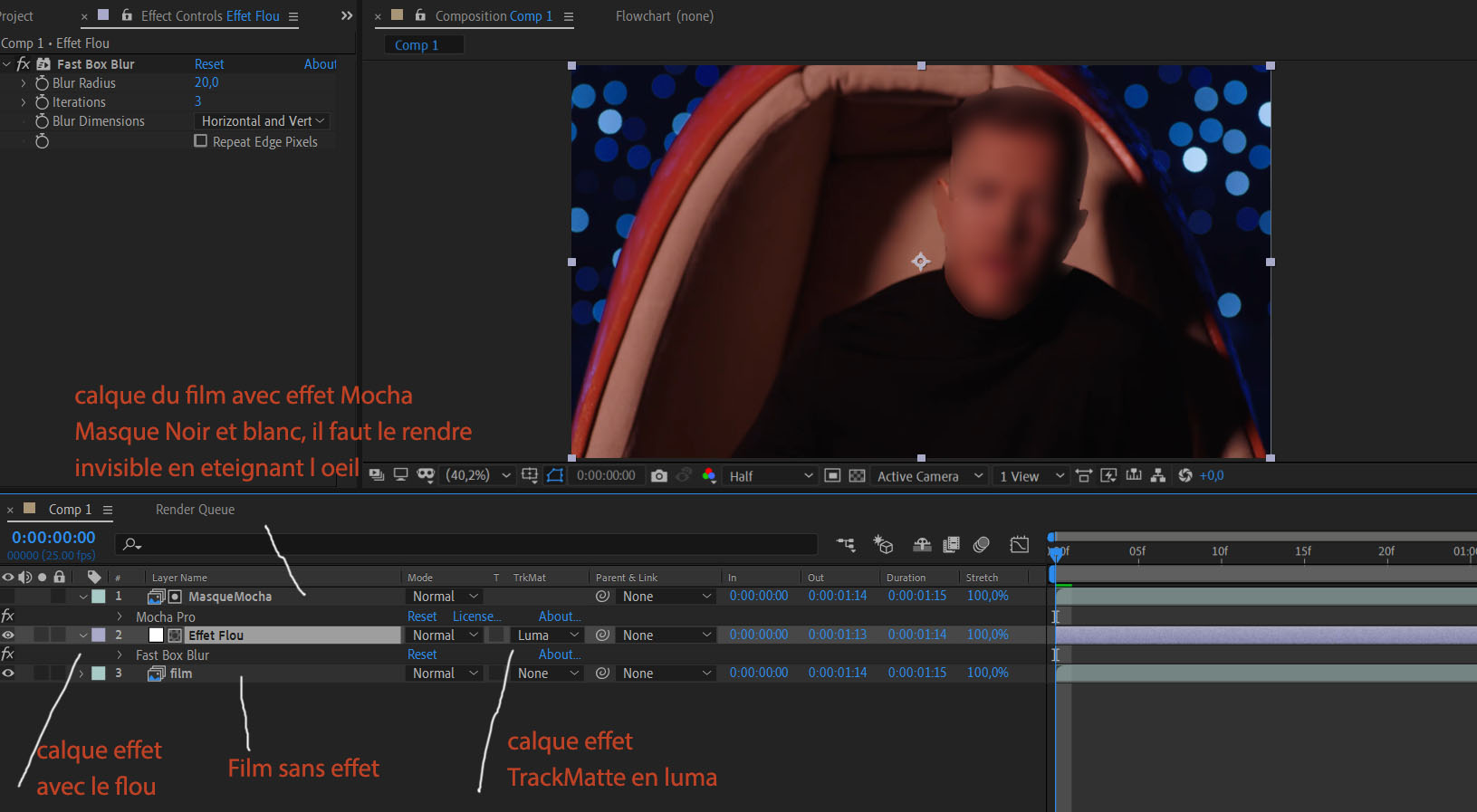Open the grid and guide options icon
Viewport: 1477px width, 812px height.
pos(530,475)
